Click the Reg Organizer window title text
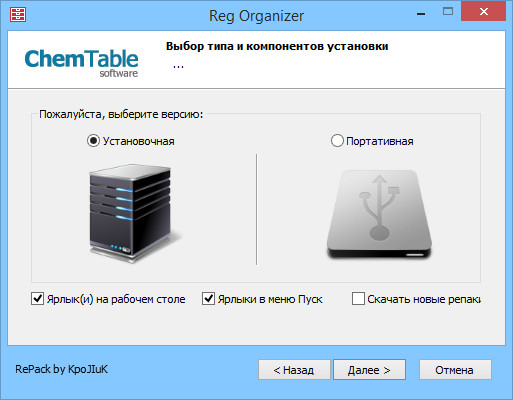Image resolution: width=513 pixels, height=400 pixels. coord(256,16)
